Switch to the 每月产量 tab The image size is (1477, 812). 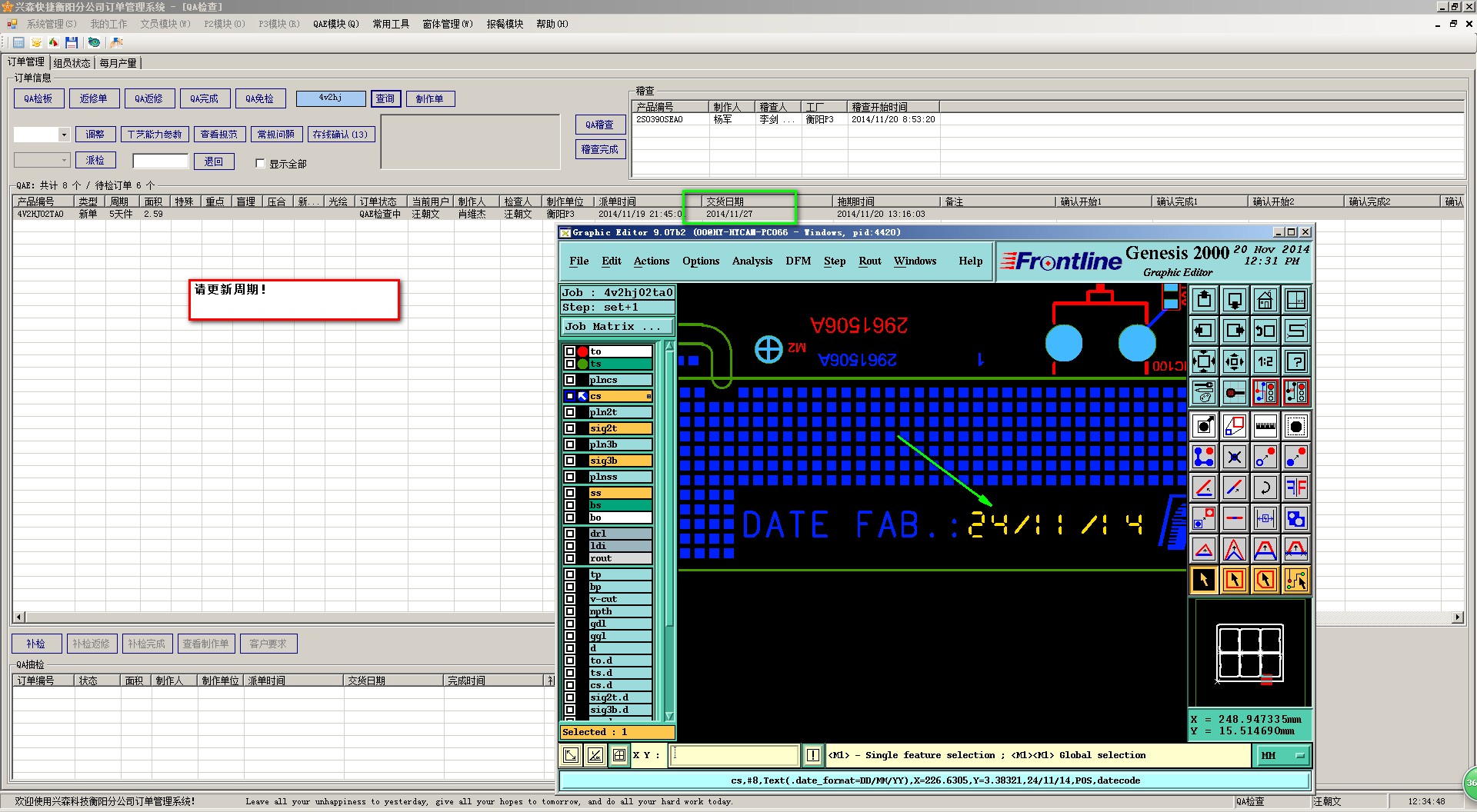pos(118,63)
